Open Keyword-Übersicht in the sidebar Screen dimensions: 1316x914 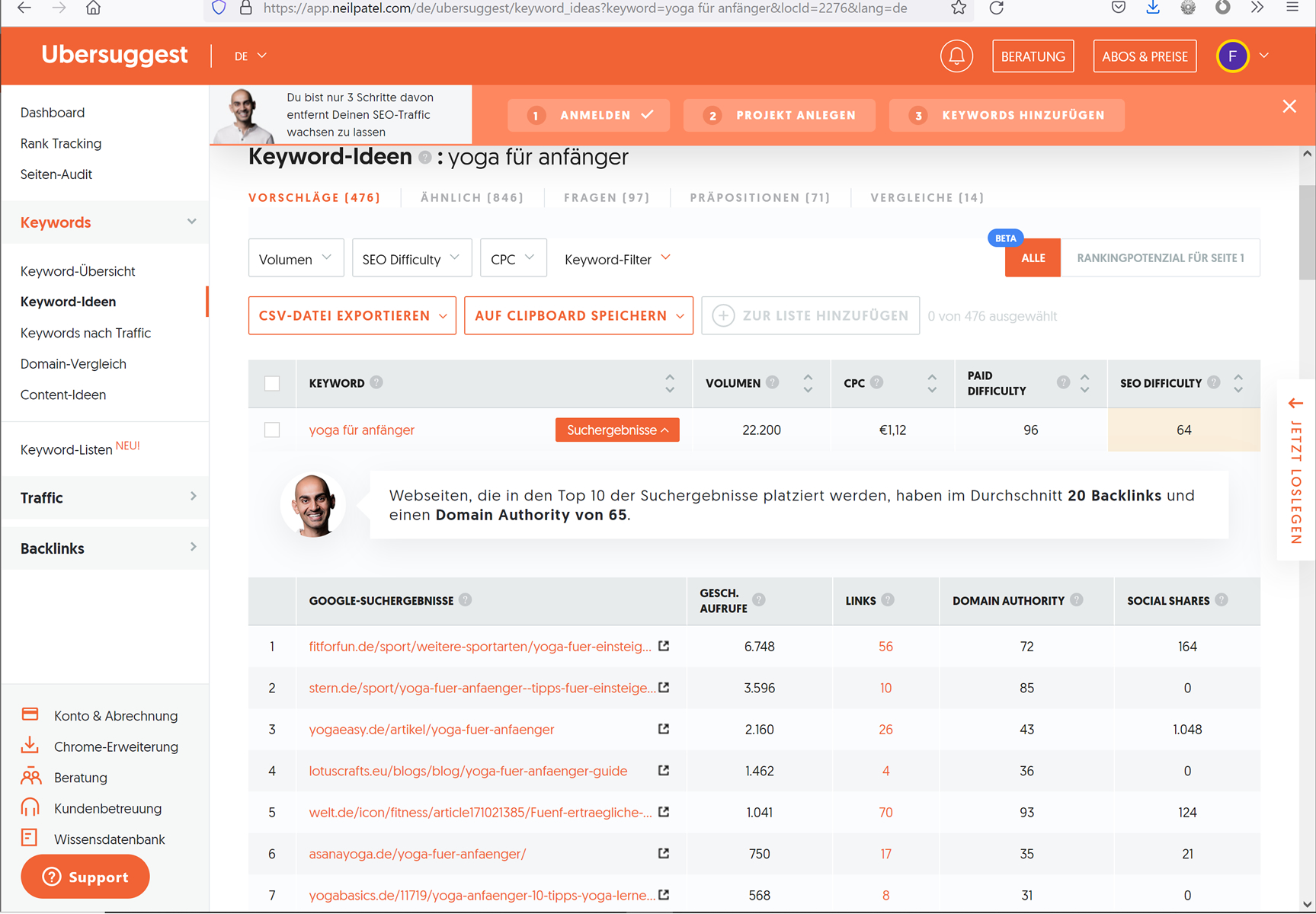click(x=78, y=271)
